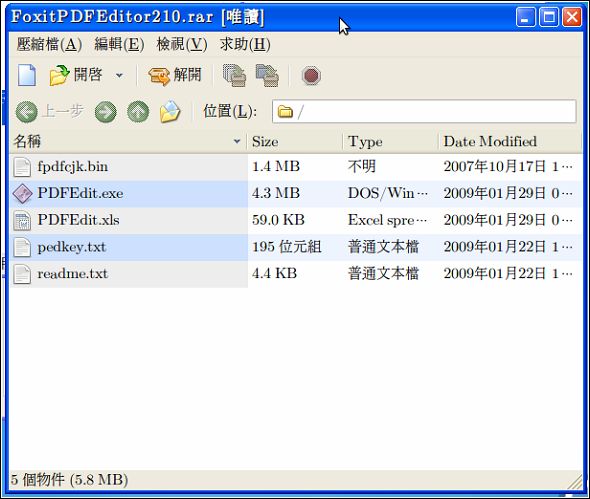Screen dimensions: 590x499
Task: Extract files with the 解開 button
Action: pyautogui.click(x=175, y=75)
